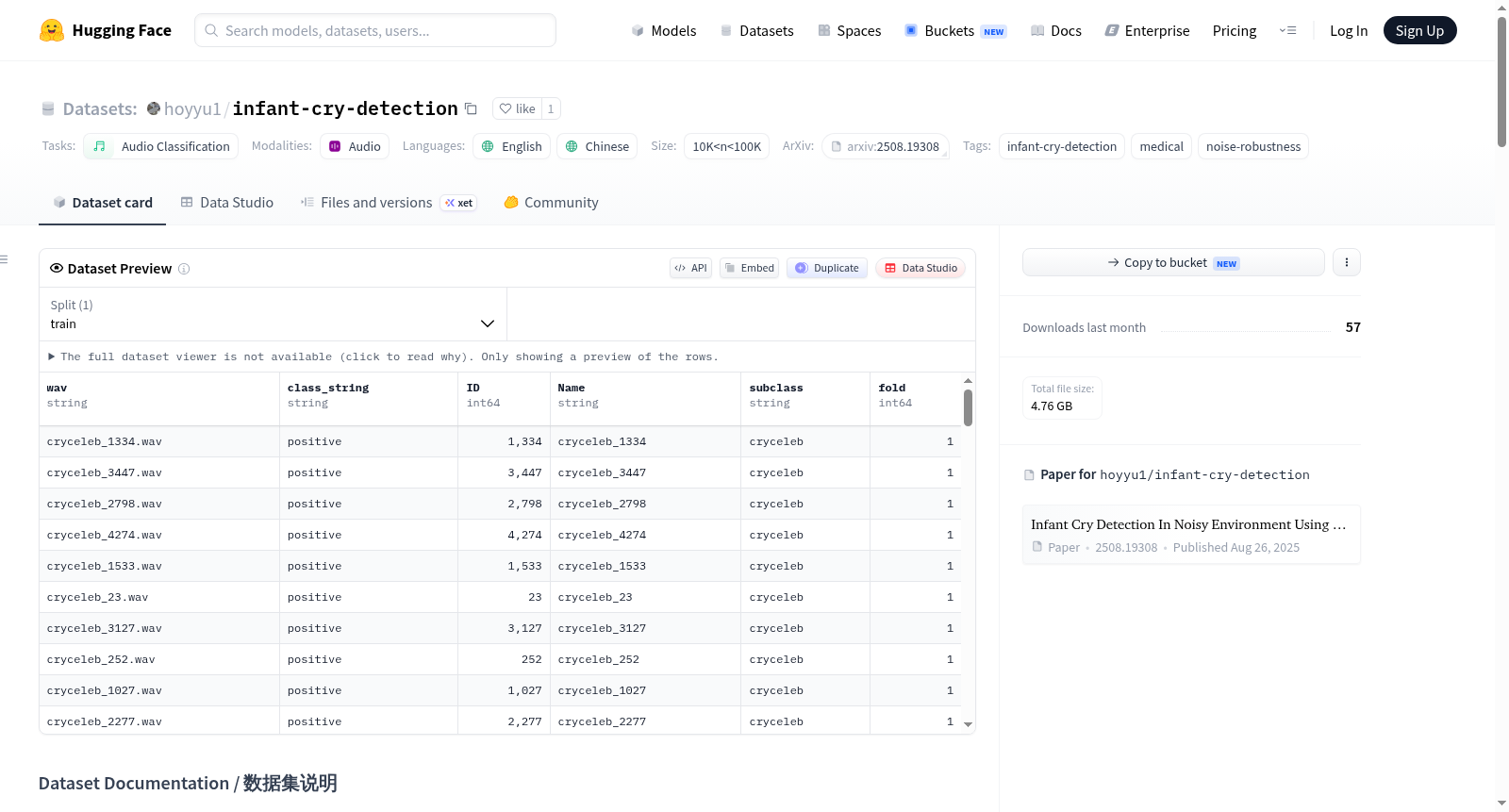Open the API panel

point(690,268)
